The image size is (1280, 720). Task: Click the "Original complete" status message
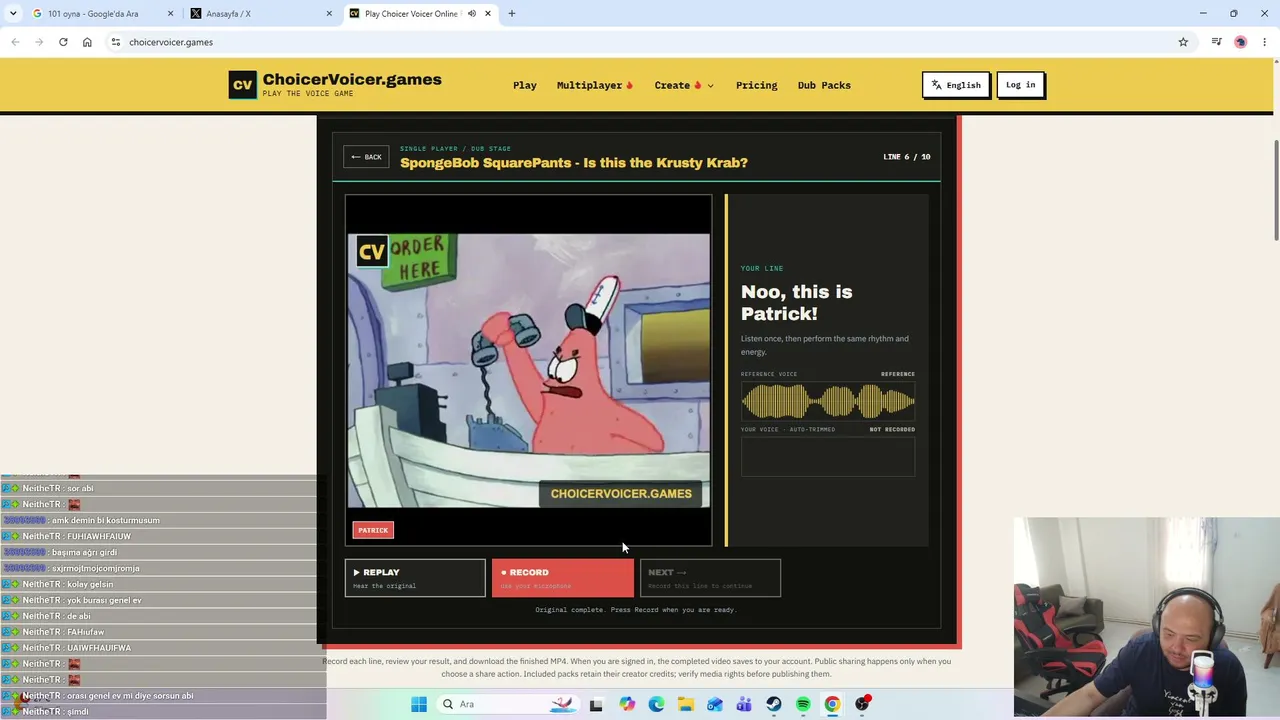coord(636,609)
